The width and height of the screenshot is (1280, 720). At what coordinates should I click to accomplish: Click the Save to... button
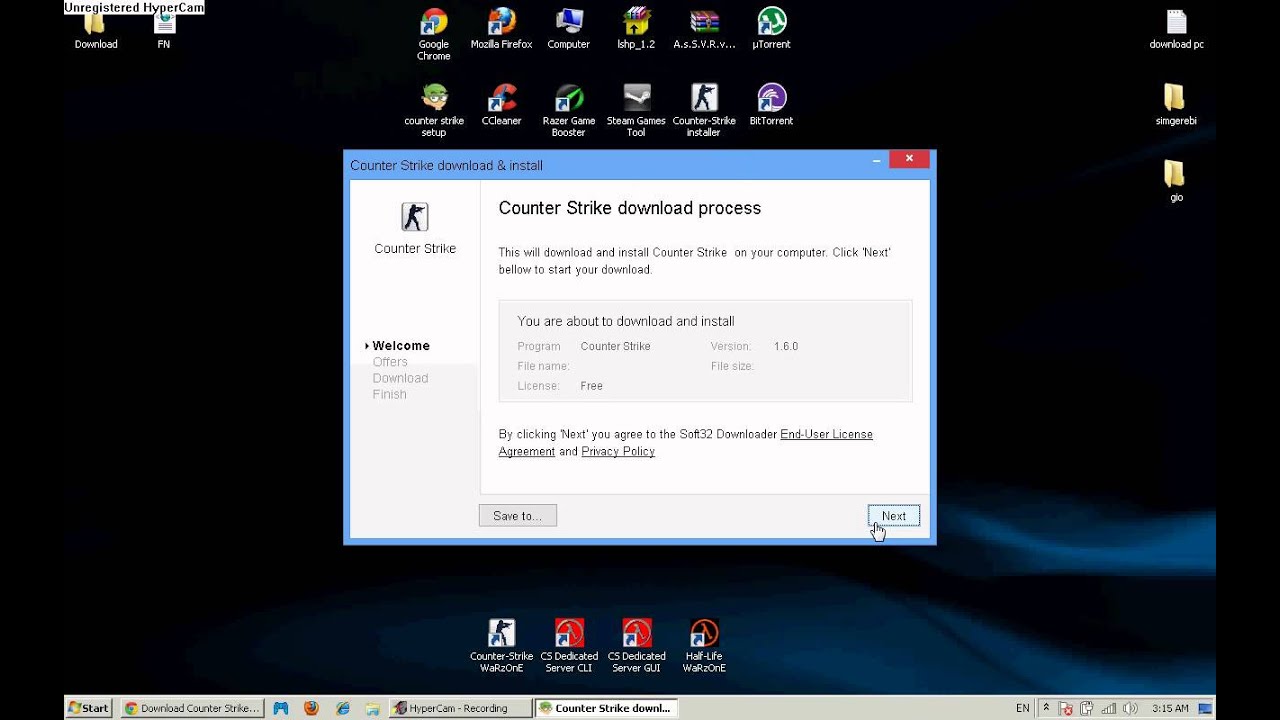[517, 516]
